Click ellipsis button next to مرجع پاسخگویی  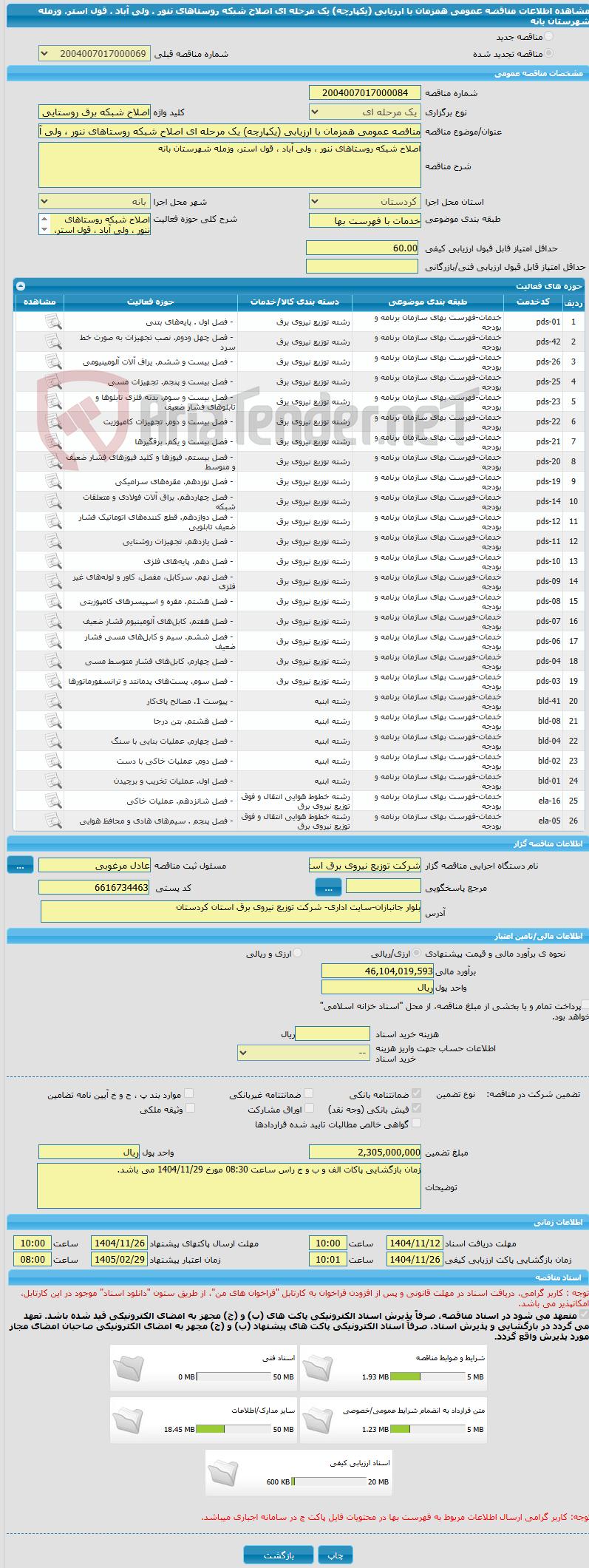pyautogui.click(x=328, y=886)
